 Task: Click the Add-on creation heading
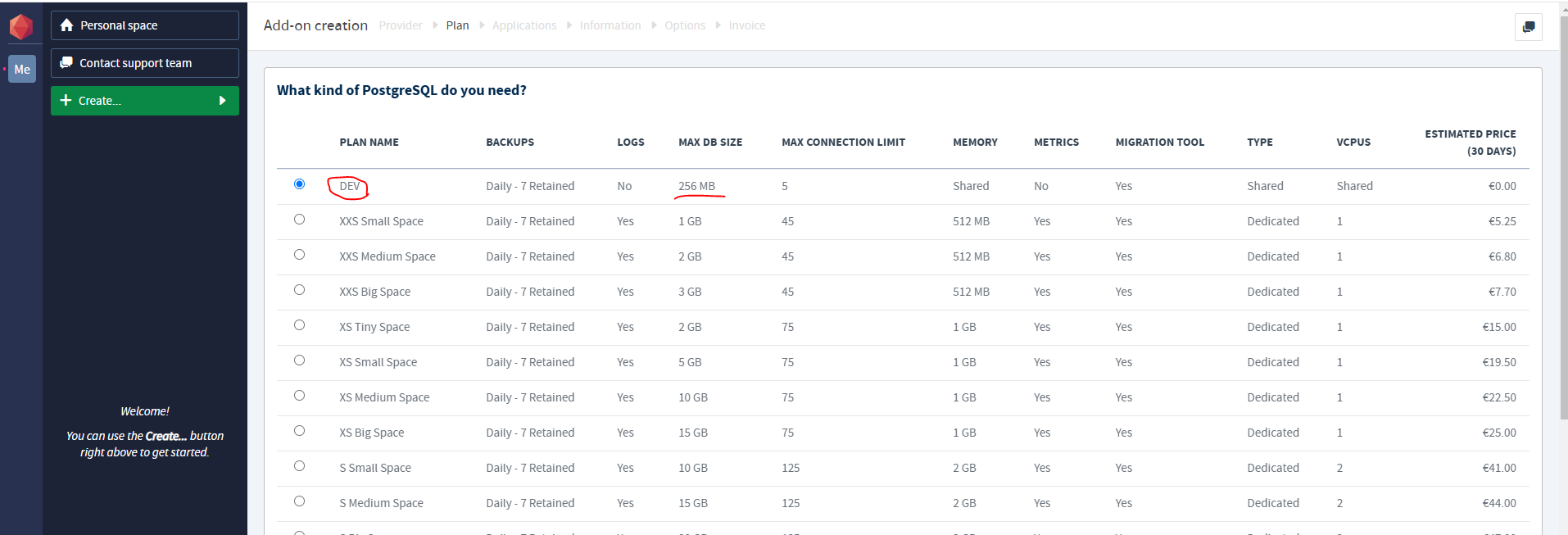tap(315, 25)
